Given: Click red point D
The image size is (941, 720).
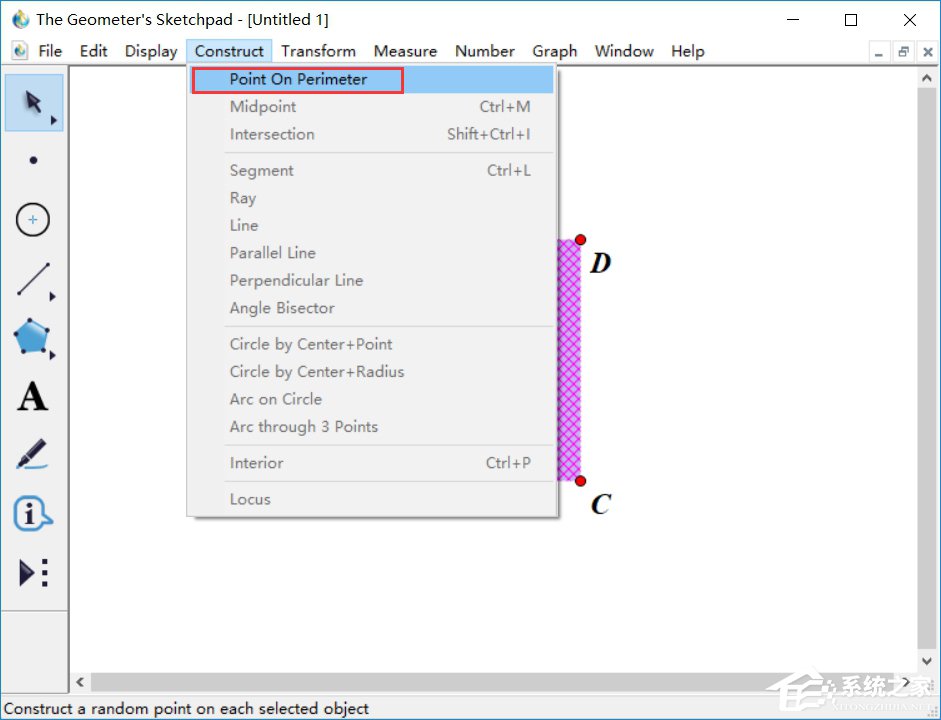Looking at the screenshot, I should 580,240.
